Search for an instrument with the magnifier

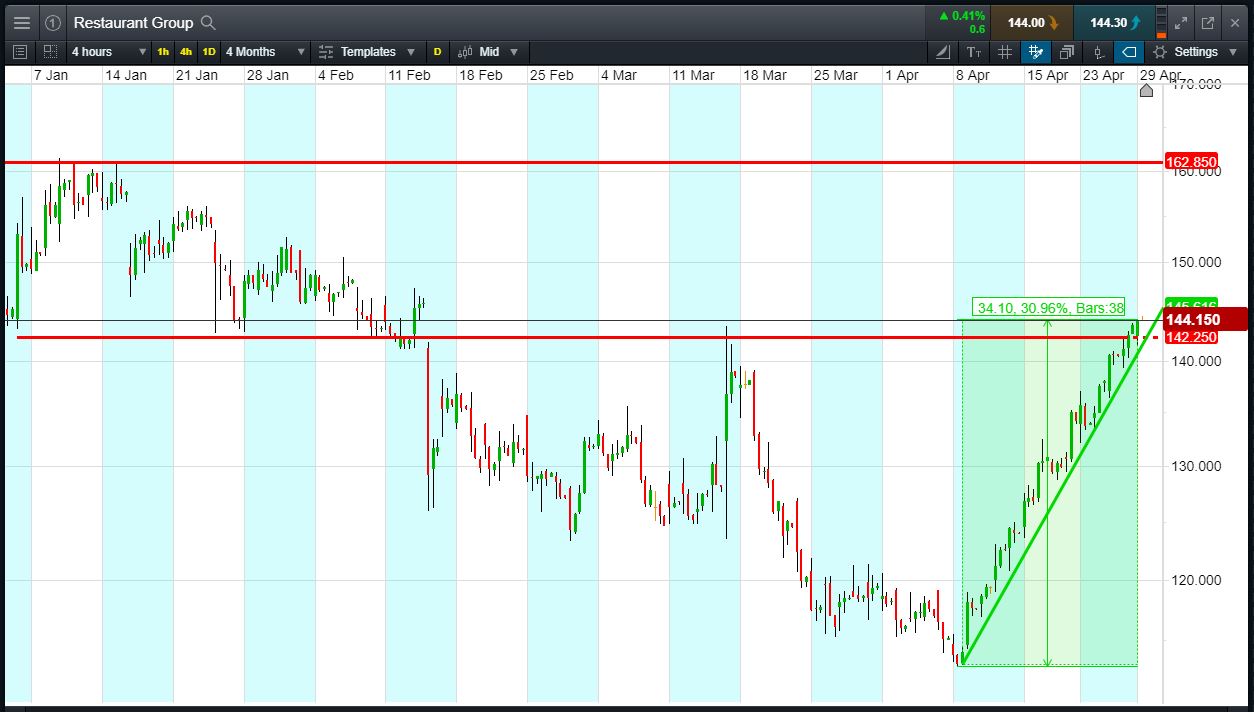pyautogui.click(x=208, y=22)
